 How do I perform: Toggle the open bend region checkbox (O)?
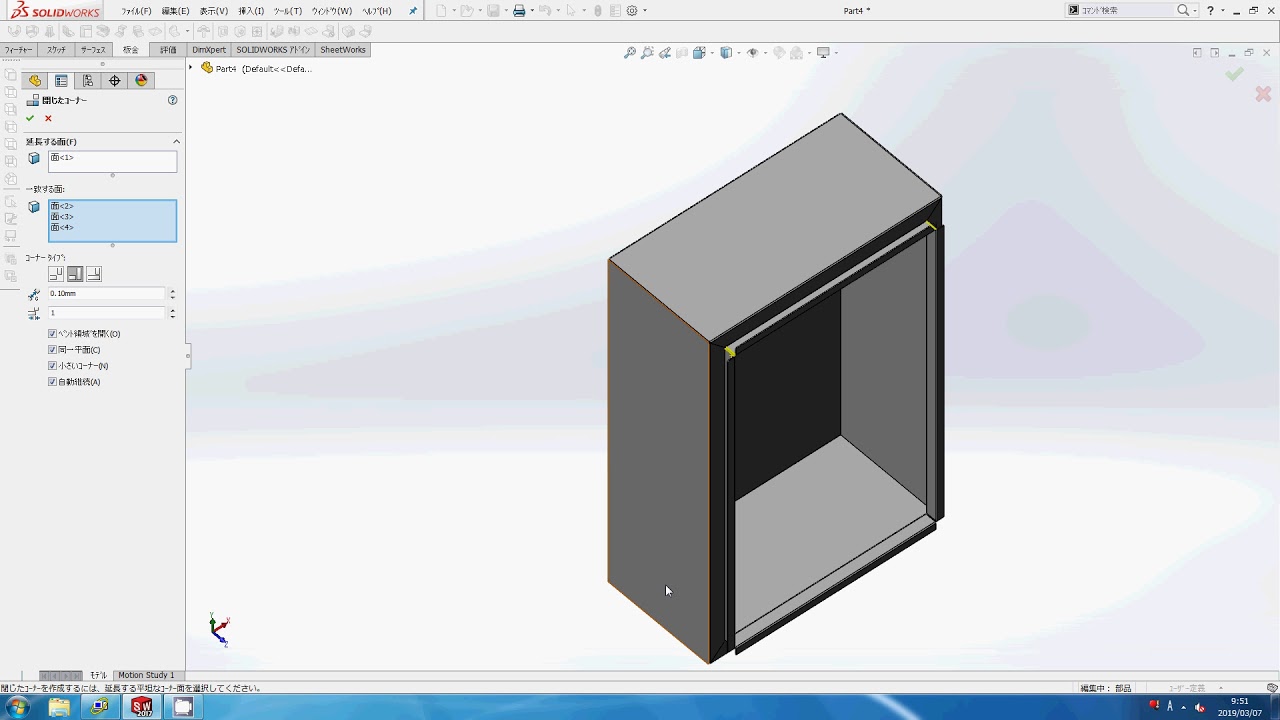click(52, 334)
